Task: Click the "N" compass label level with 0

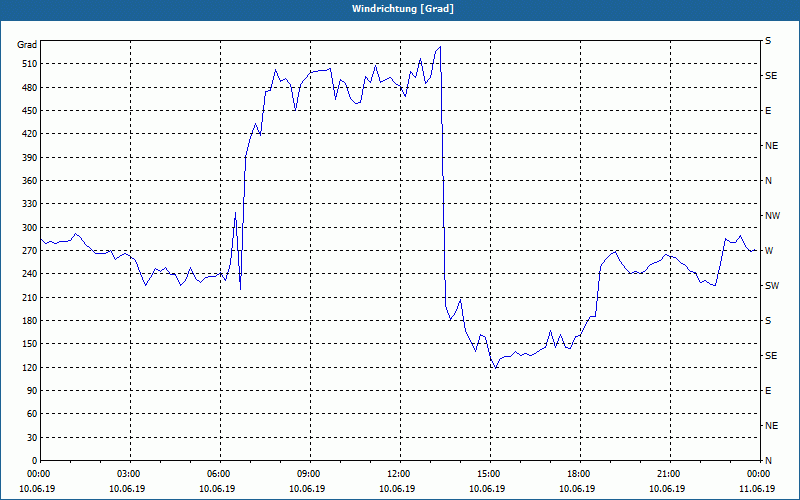Action: tap(769, 461)
